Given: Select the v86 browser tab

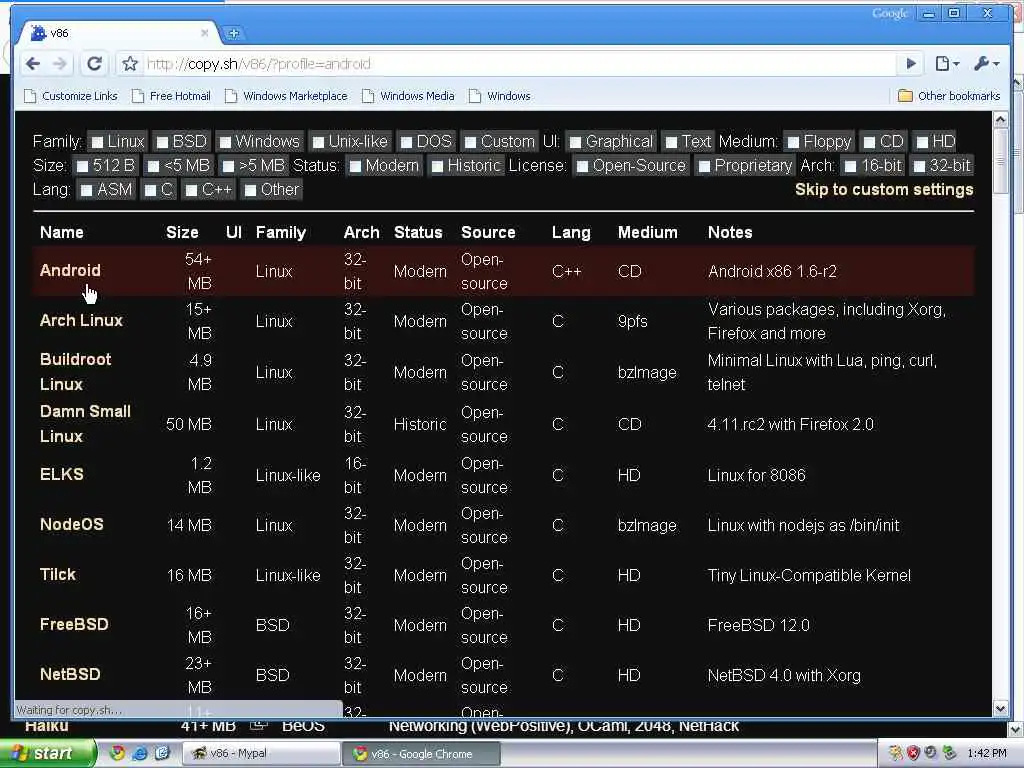Looking at the screenshot, I should [120, 33].
